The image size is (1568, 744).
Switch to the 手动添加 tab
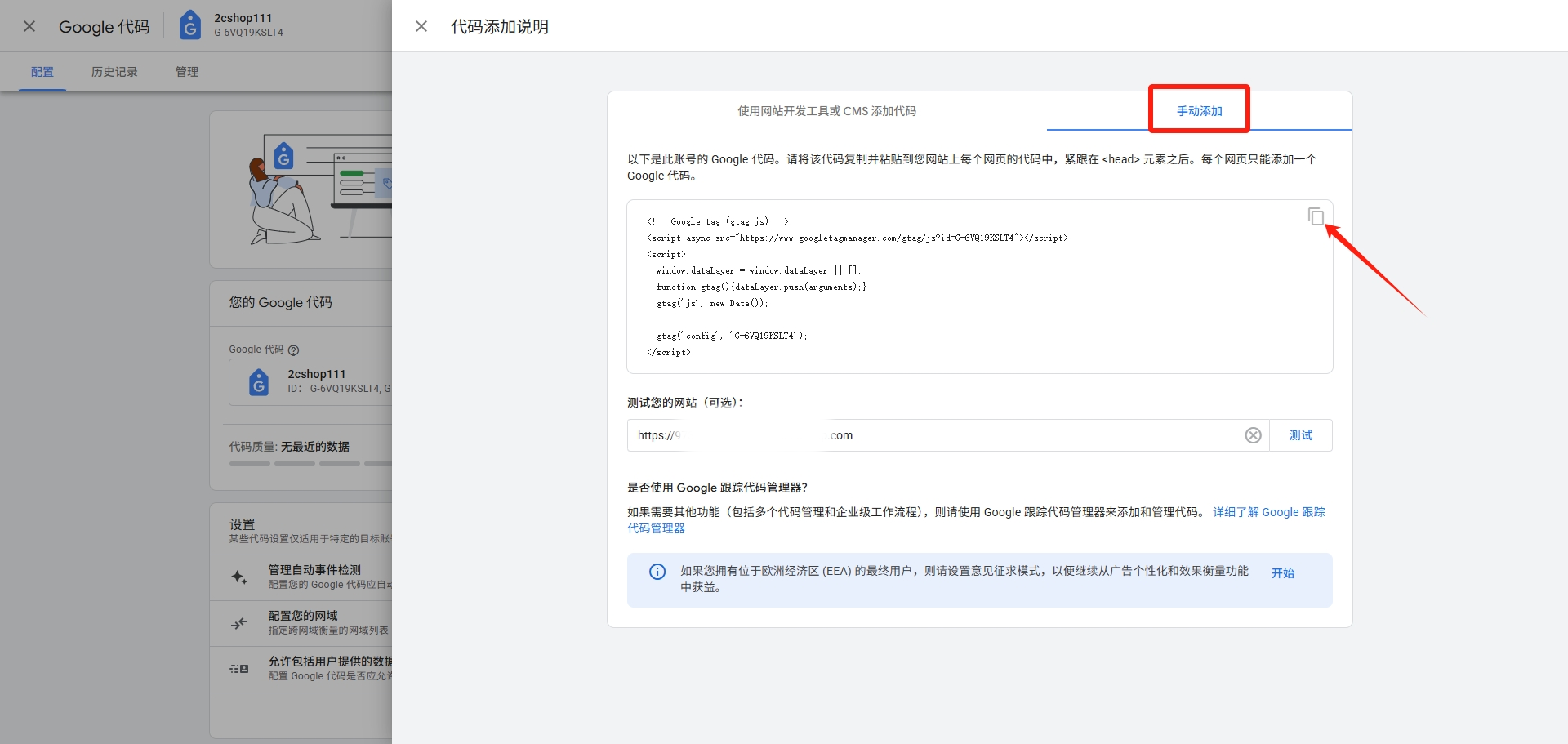coord(1199,111)
